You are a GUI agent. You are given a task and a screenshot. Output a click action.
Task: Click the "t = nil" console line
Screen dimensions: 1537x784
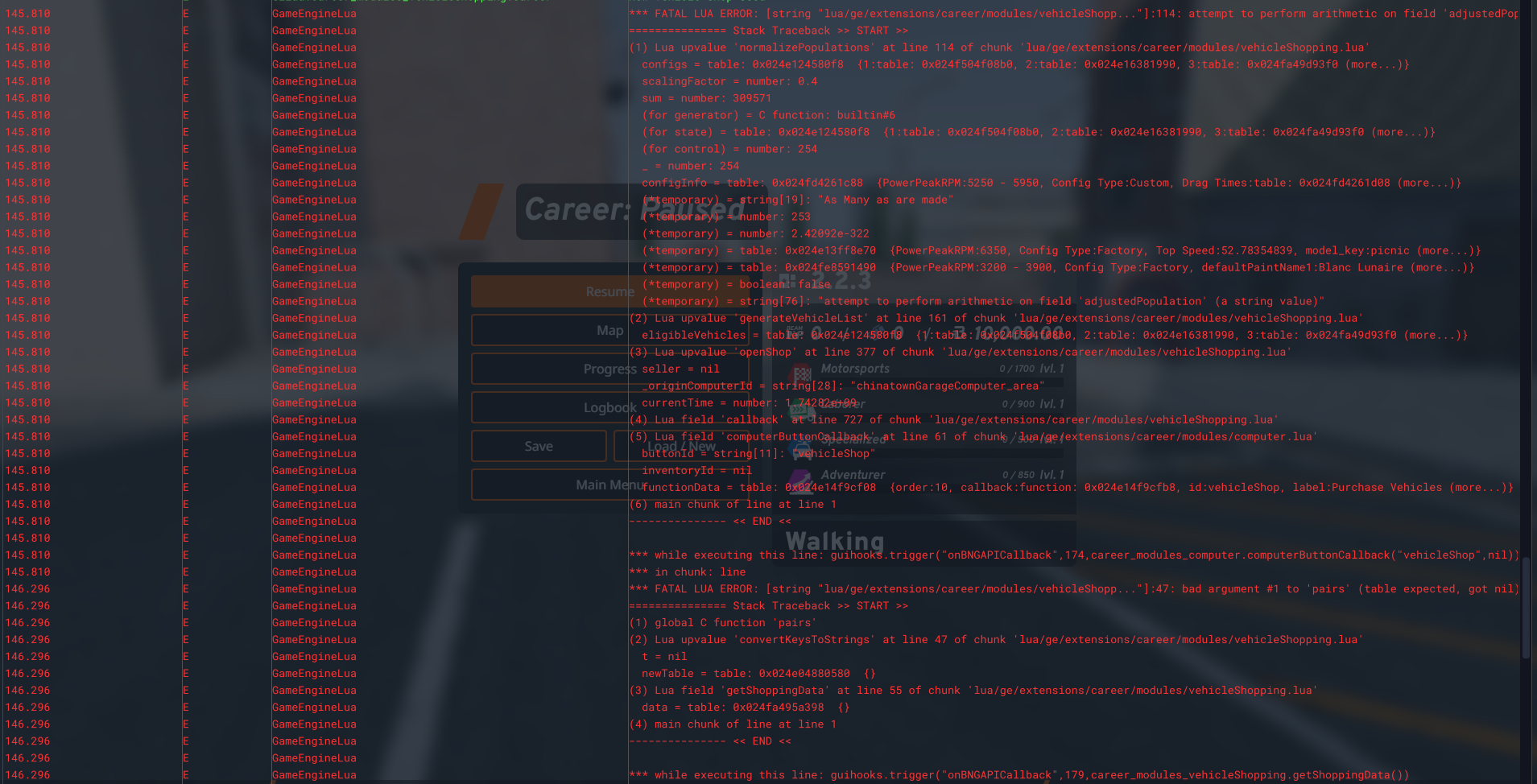tap(664, 656)
